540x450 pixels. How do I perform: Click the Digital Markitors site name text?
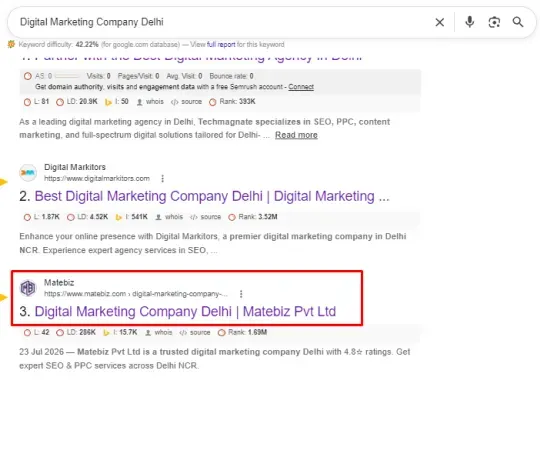75,167
